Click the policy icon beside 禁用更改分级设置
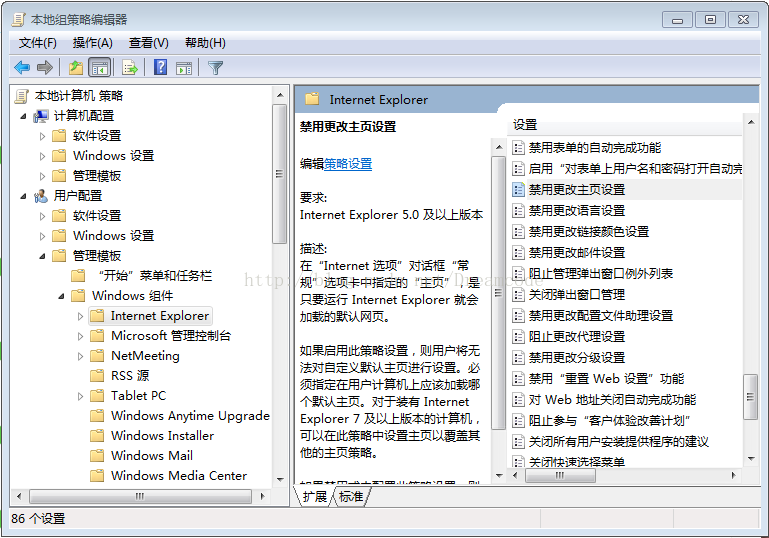The height and width of the screenshot is (538, 769). click(x=518, y=358)
